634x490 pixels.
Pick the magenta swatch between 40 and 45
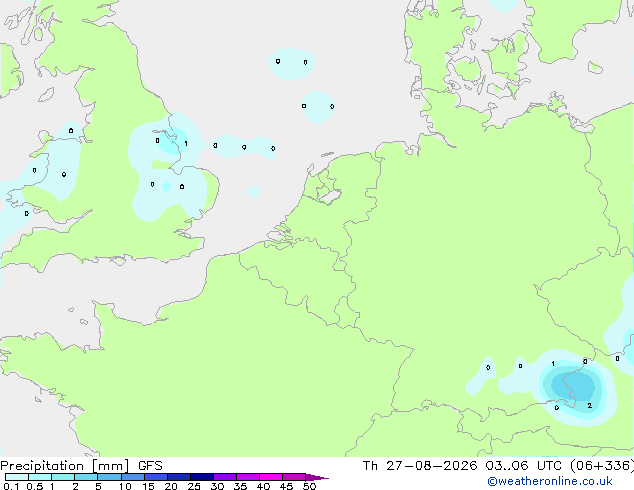(271, 477)
